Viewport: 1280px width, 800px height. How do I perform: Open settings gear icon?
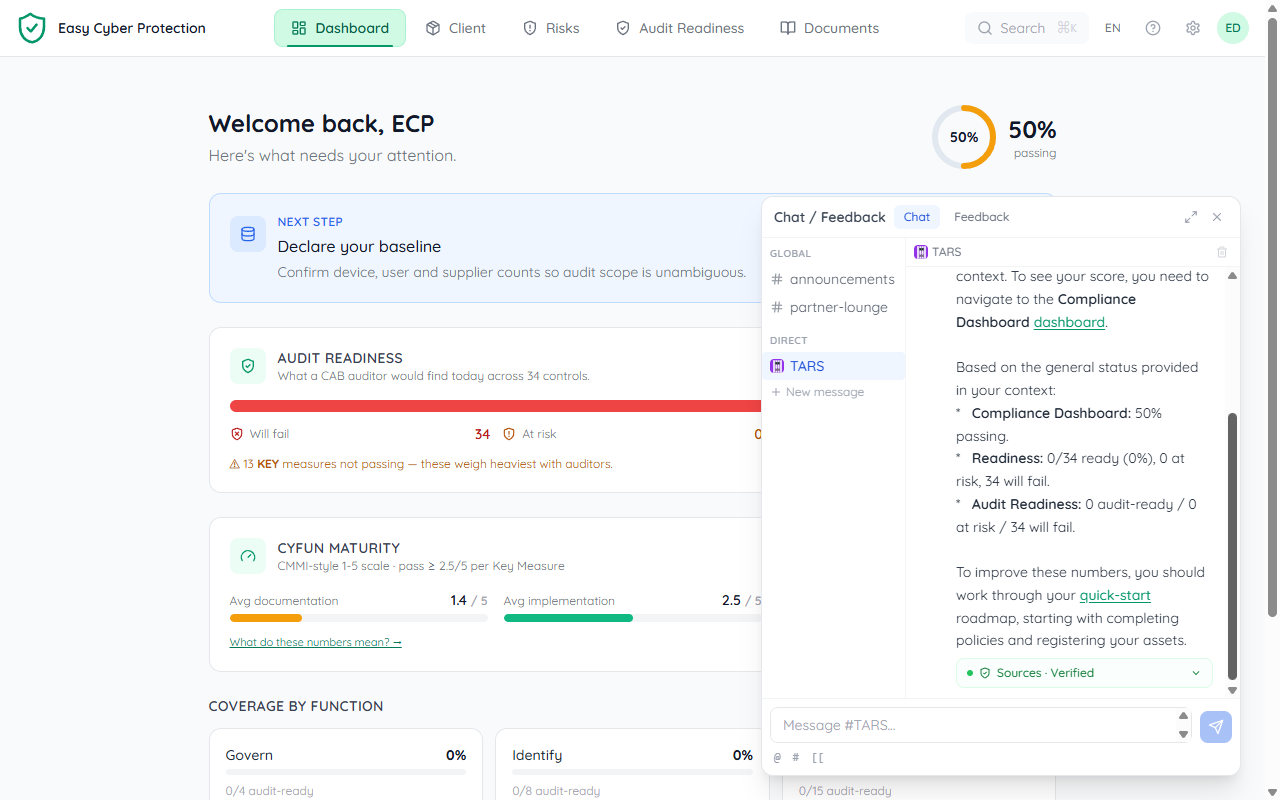[x=1193, y=28]
